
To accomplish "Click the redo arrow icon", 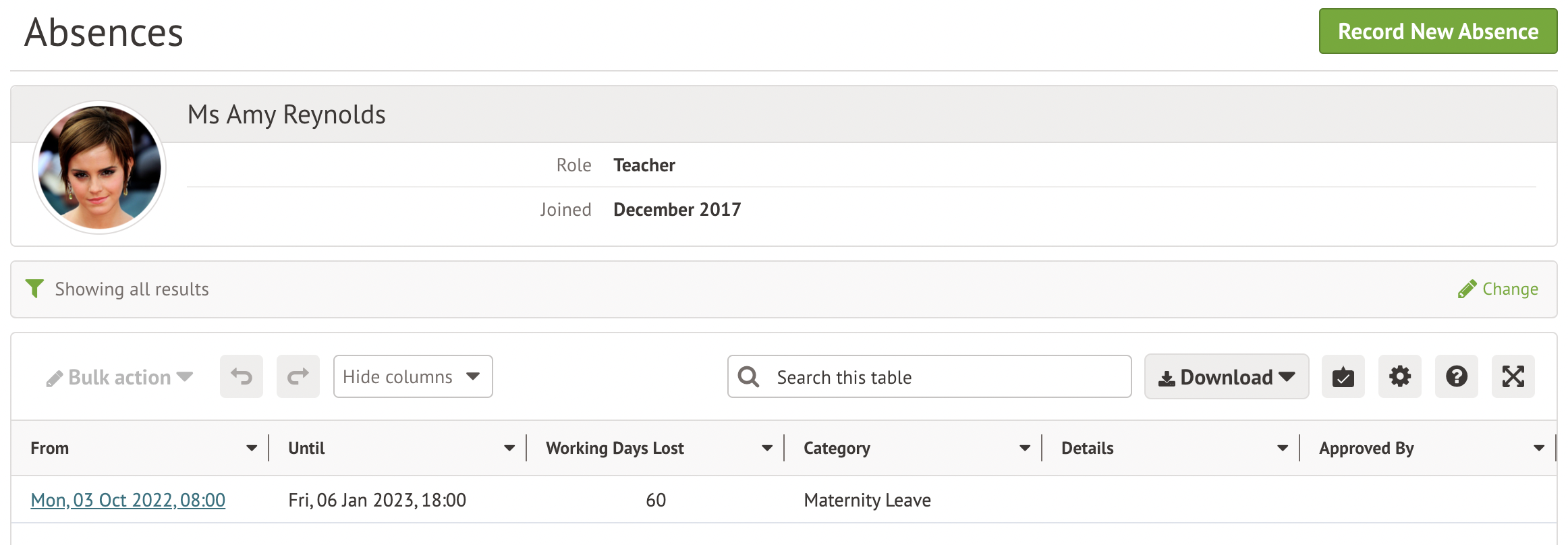I will [298, 376].
